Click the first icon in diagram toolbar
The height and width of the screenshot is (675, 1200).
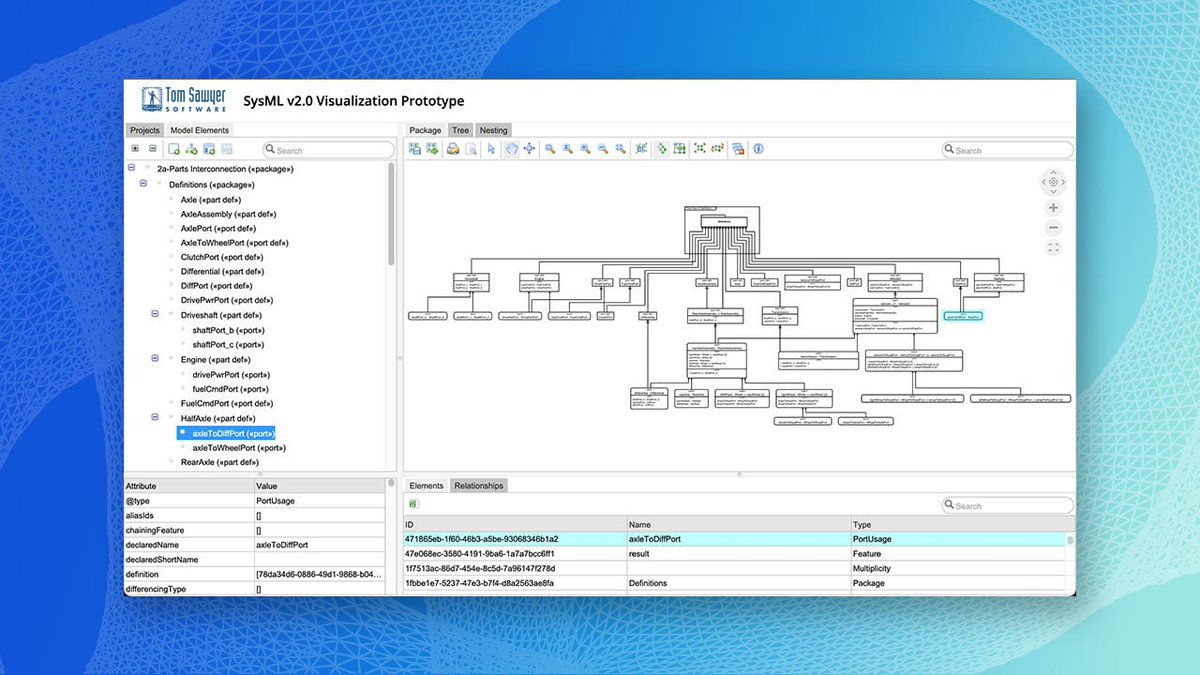(x=415, y=149)
